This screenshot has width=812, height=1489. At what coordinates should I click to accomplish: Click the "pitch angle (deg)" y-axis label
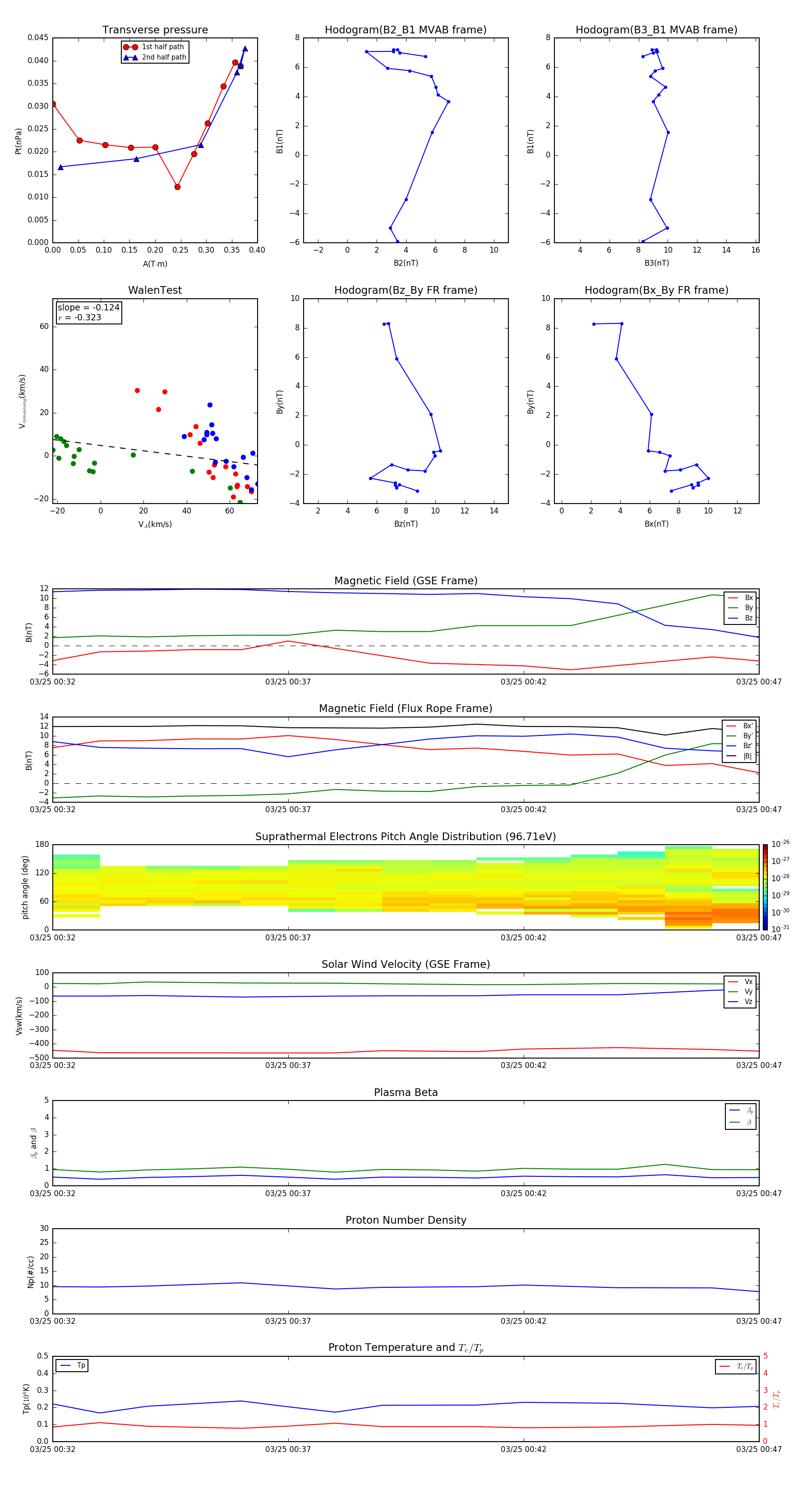pyautogui.click(x=25, y=887)
